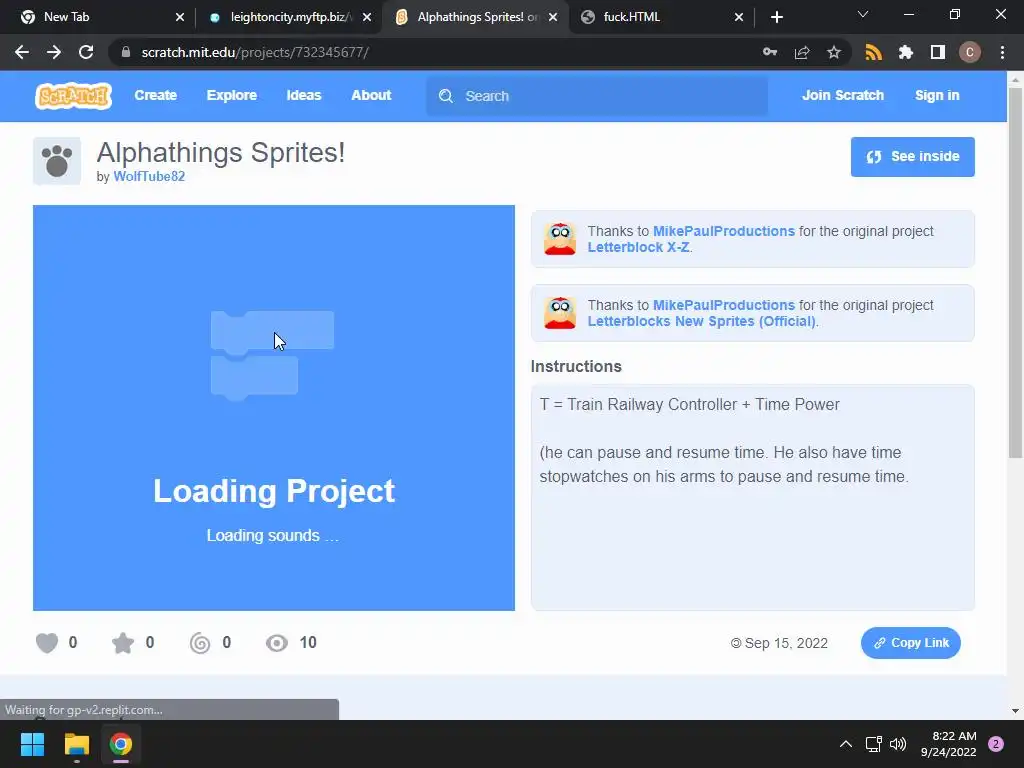Click WolfTube82's paw avatar thumbnail
This screenshot has height=768, width=1024.
point(57,161)
